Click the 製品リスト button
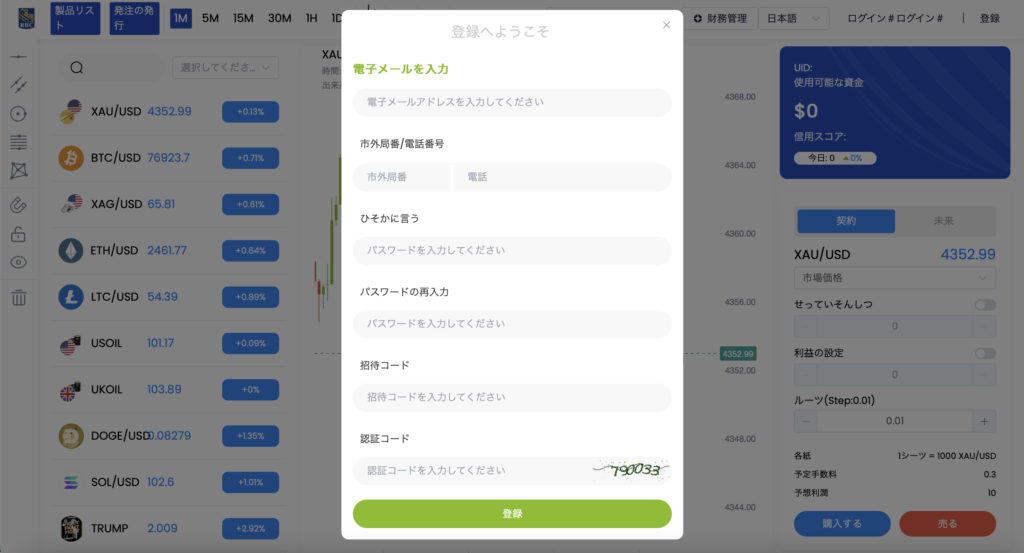This screenshot has width=1024, height=553. pyautogui.click(x=75, y=18)
